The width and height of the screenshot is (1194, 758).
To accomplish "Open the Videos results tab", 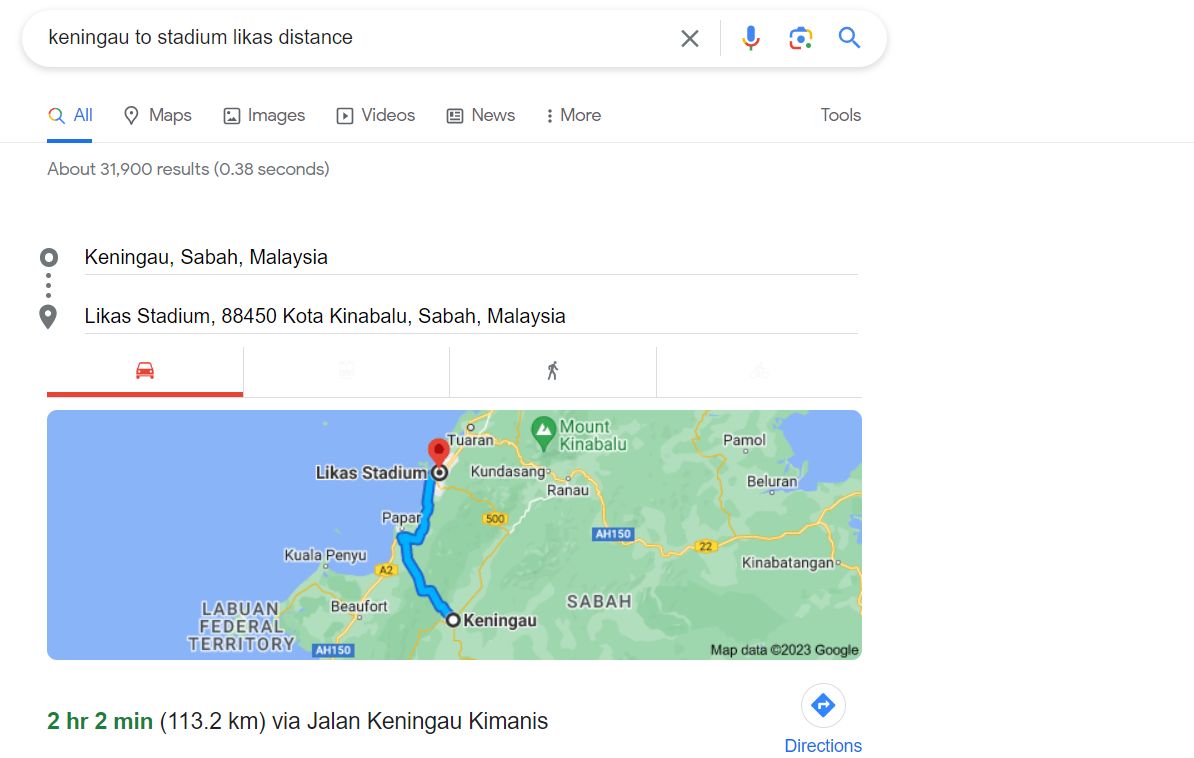I will [x=376, y=115].
